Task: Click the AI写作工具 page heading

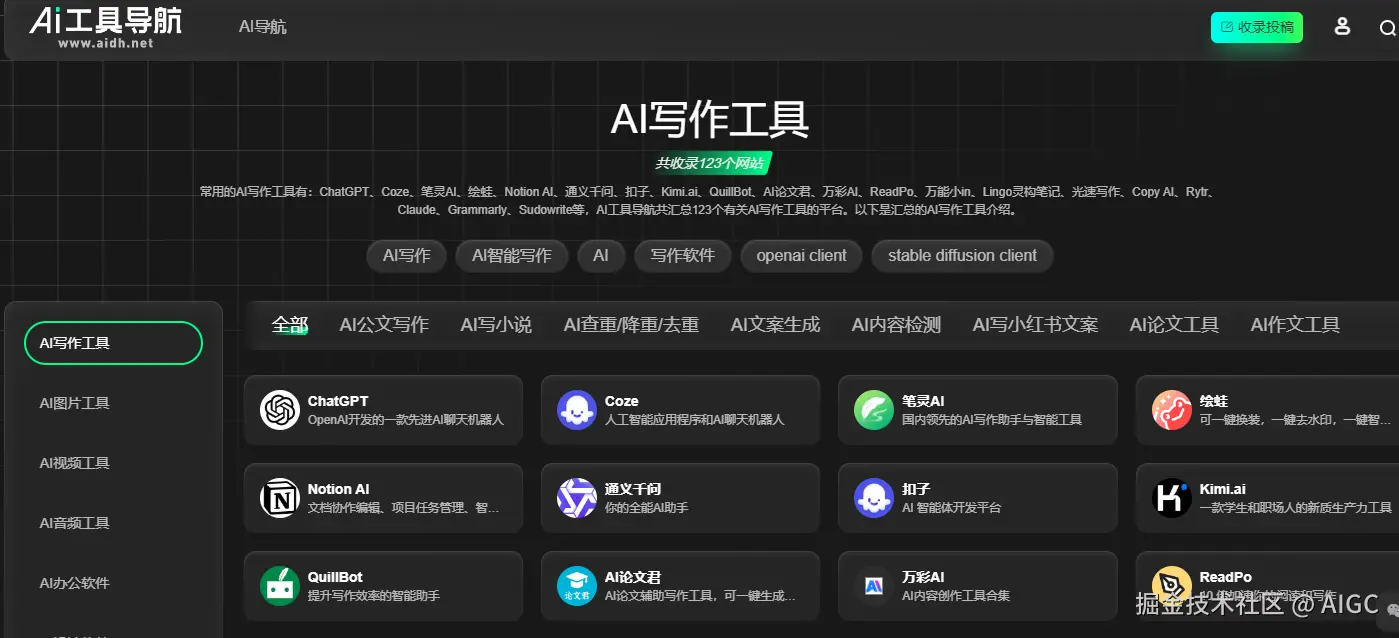Action: 709,119
